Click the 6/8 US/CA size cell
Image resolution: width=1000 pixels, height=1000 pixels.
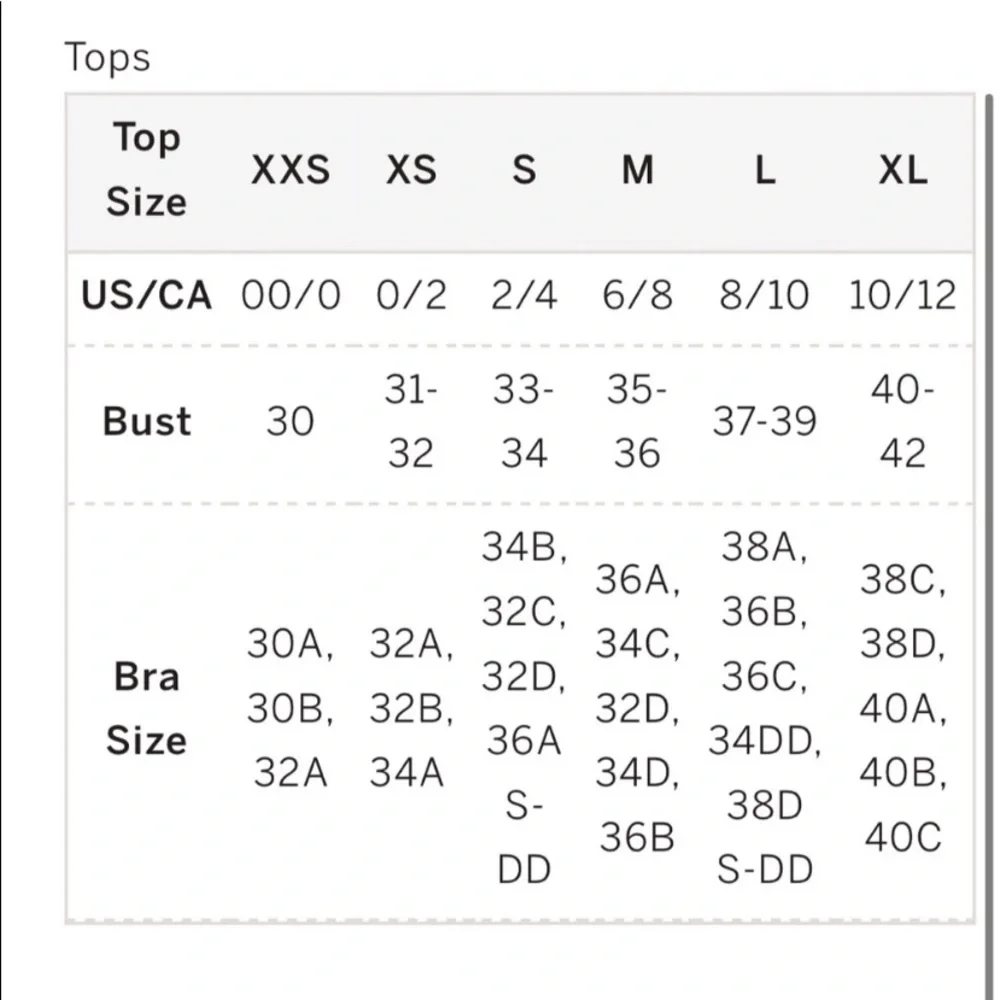(637, 296)
